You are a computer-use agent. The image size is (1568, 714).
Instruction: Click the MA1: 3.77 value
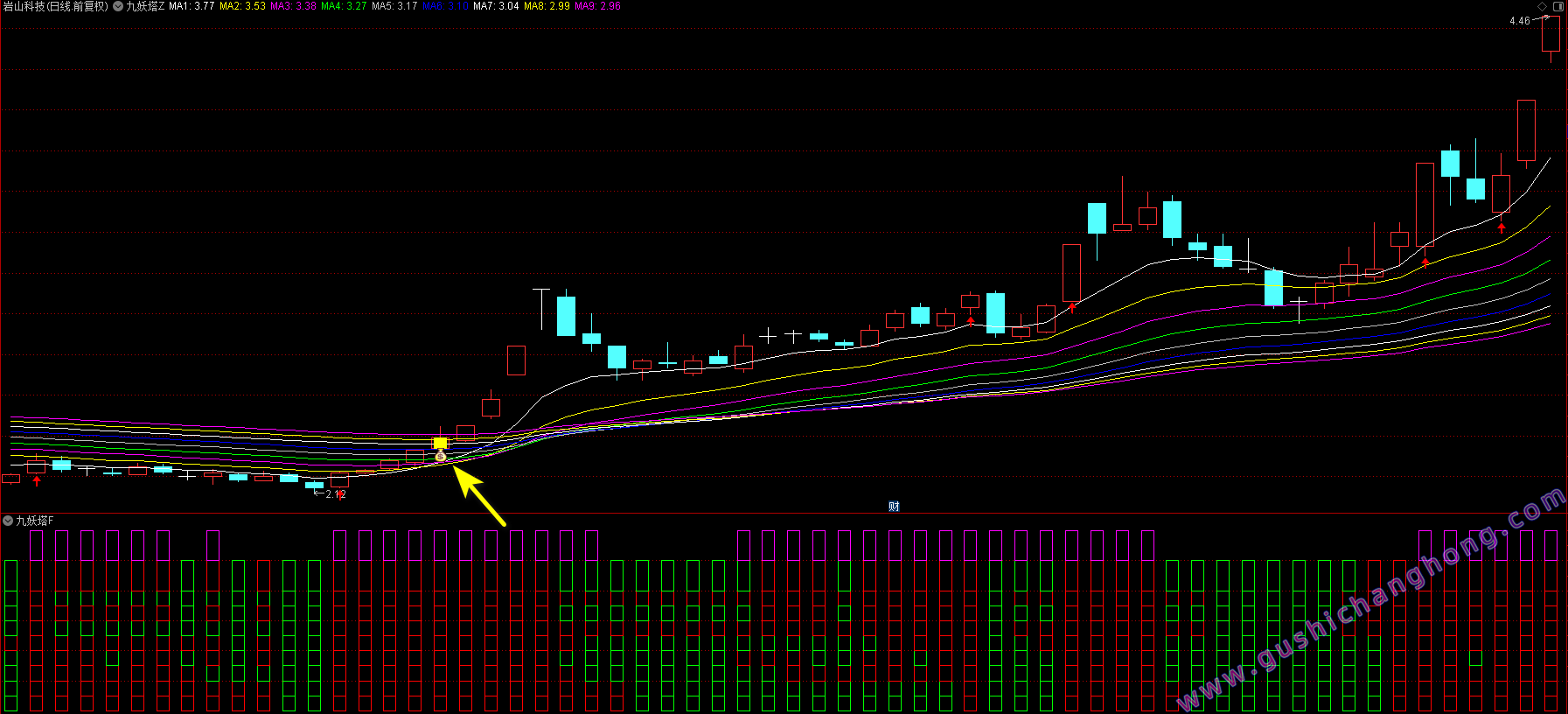pyautogui.click(x=192, y=6)
